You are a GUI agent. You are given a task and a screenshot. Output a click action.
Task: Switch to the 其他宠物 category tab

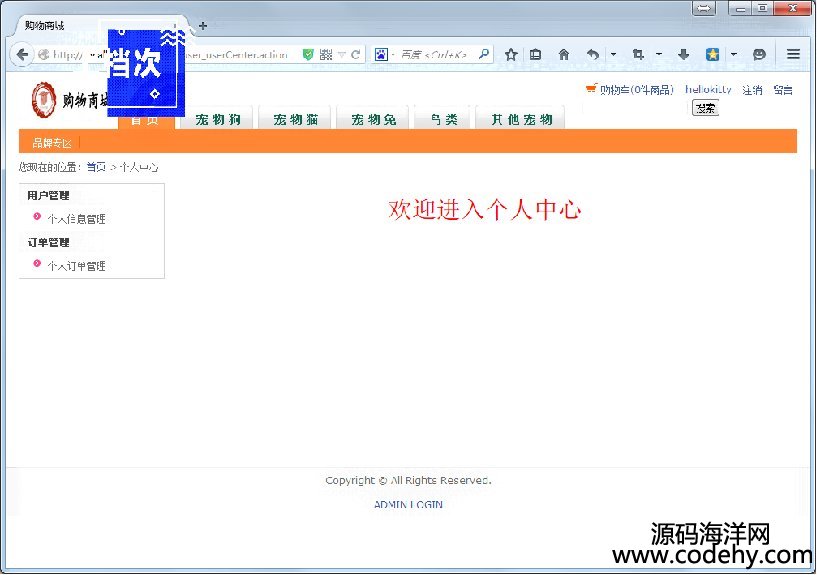click(521, 119)
